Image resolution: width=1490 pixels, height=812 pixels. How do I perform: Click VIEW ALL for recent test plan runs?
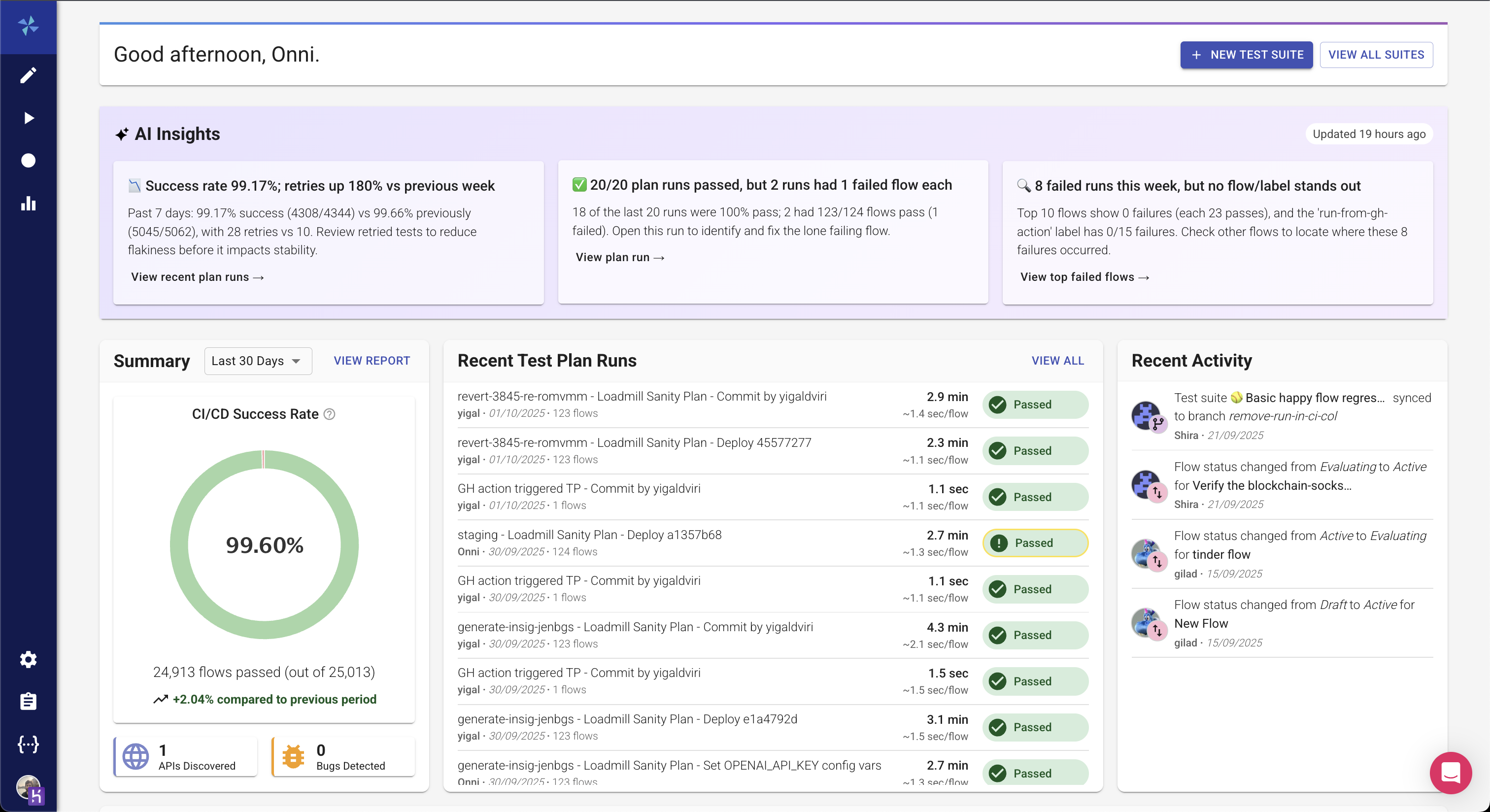tap(1057, 361)
